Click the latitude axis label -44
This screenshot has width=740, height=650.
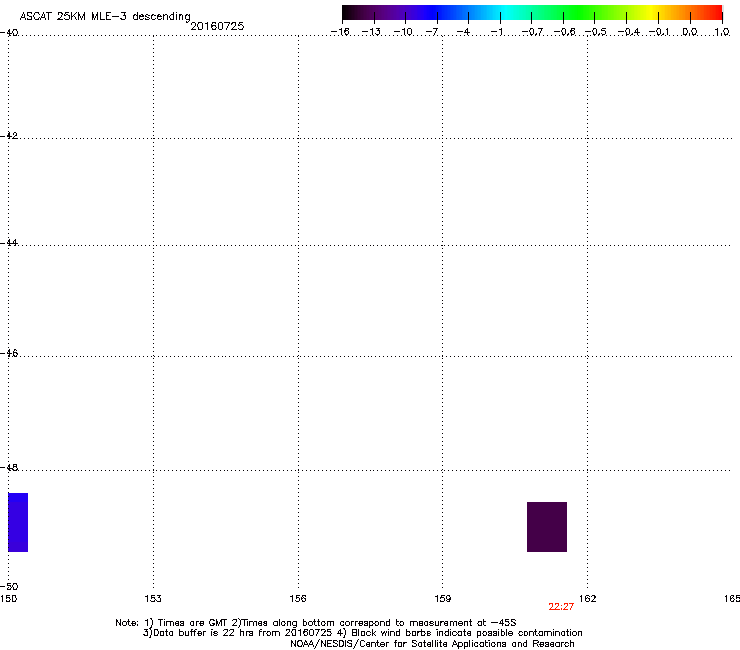tap(9, 243)
